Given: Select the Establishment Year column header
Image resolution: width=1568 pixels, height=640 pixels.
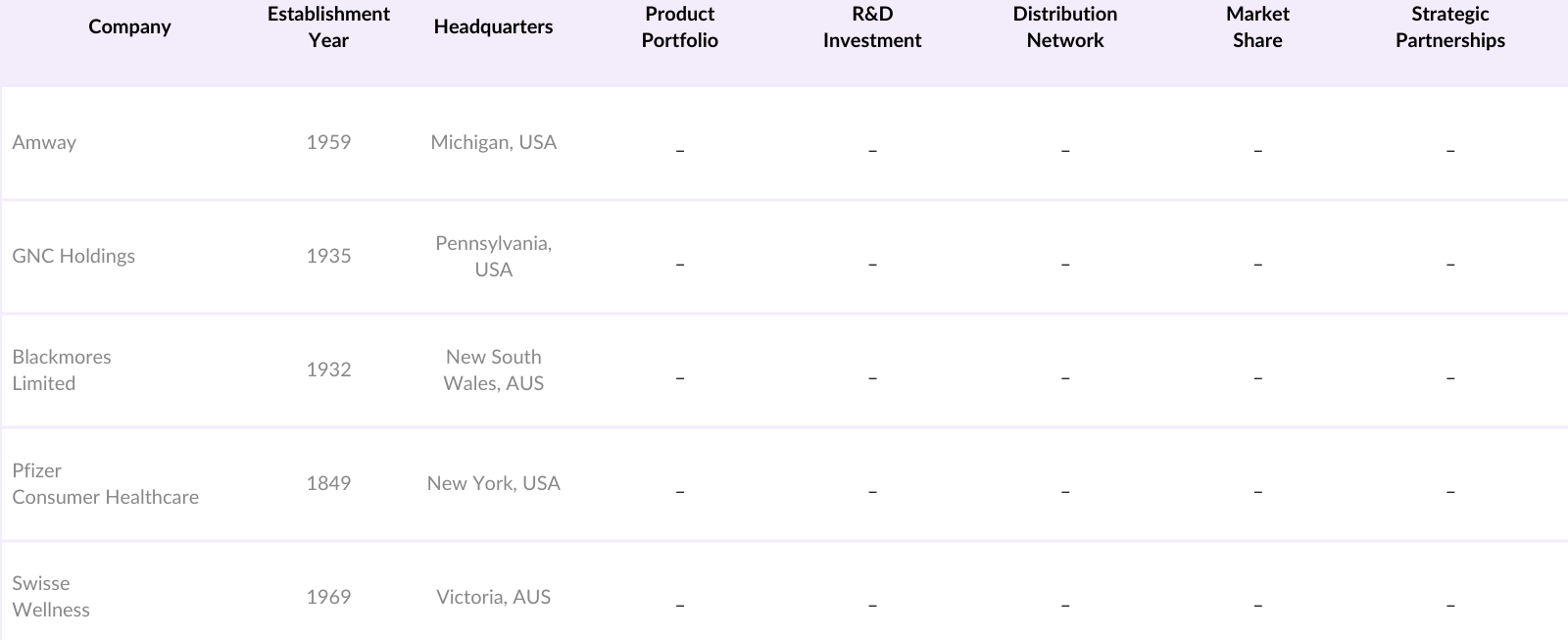Looking at the screenshot, I should pos(328,27).
